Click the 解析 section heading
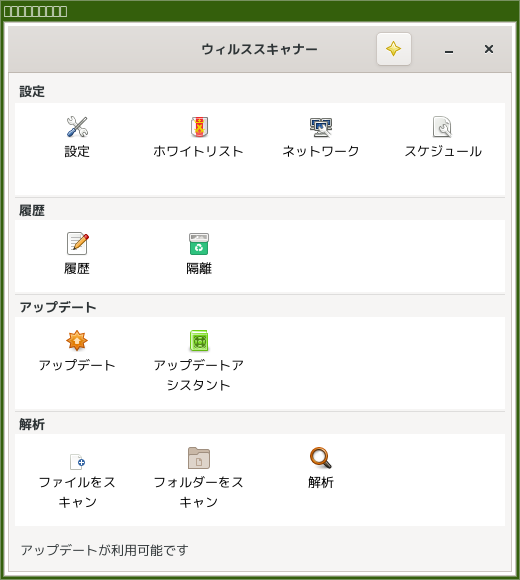520x580 pixels. pyautogui.click(x=32, y=424)
